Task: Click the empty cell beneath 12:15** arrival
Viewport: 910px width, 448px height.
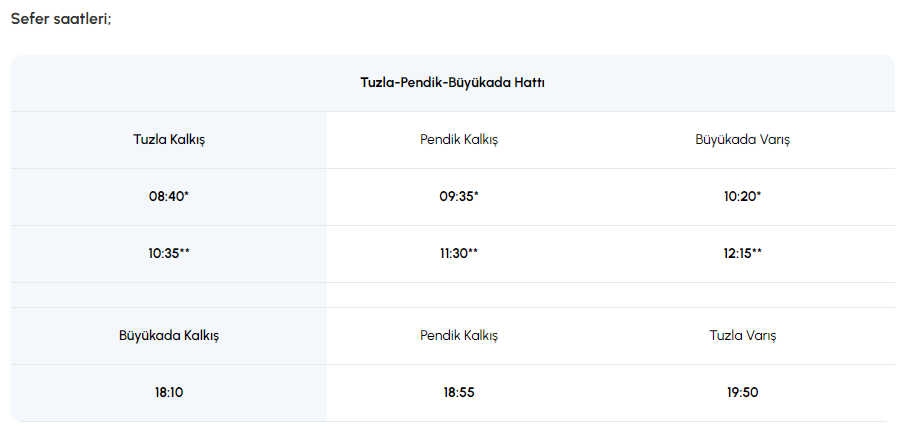Action: [x=742, y=295]
